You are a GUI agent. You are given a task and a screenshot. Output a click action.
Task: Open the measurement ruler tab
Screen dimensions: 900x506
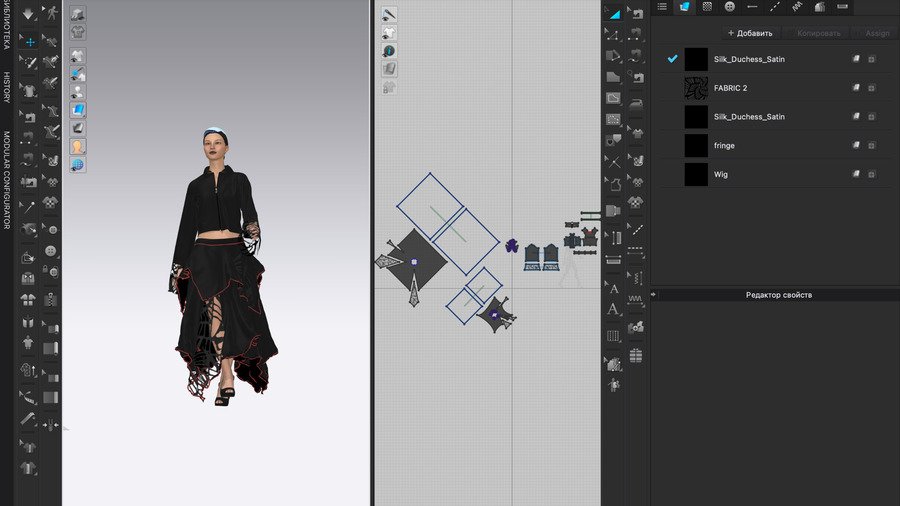(842, 7)
